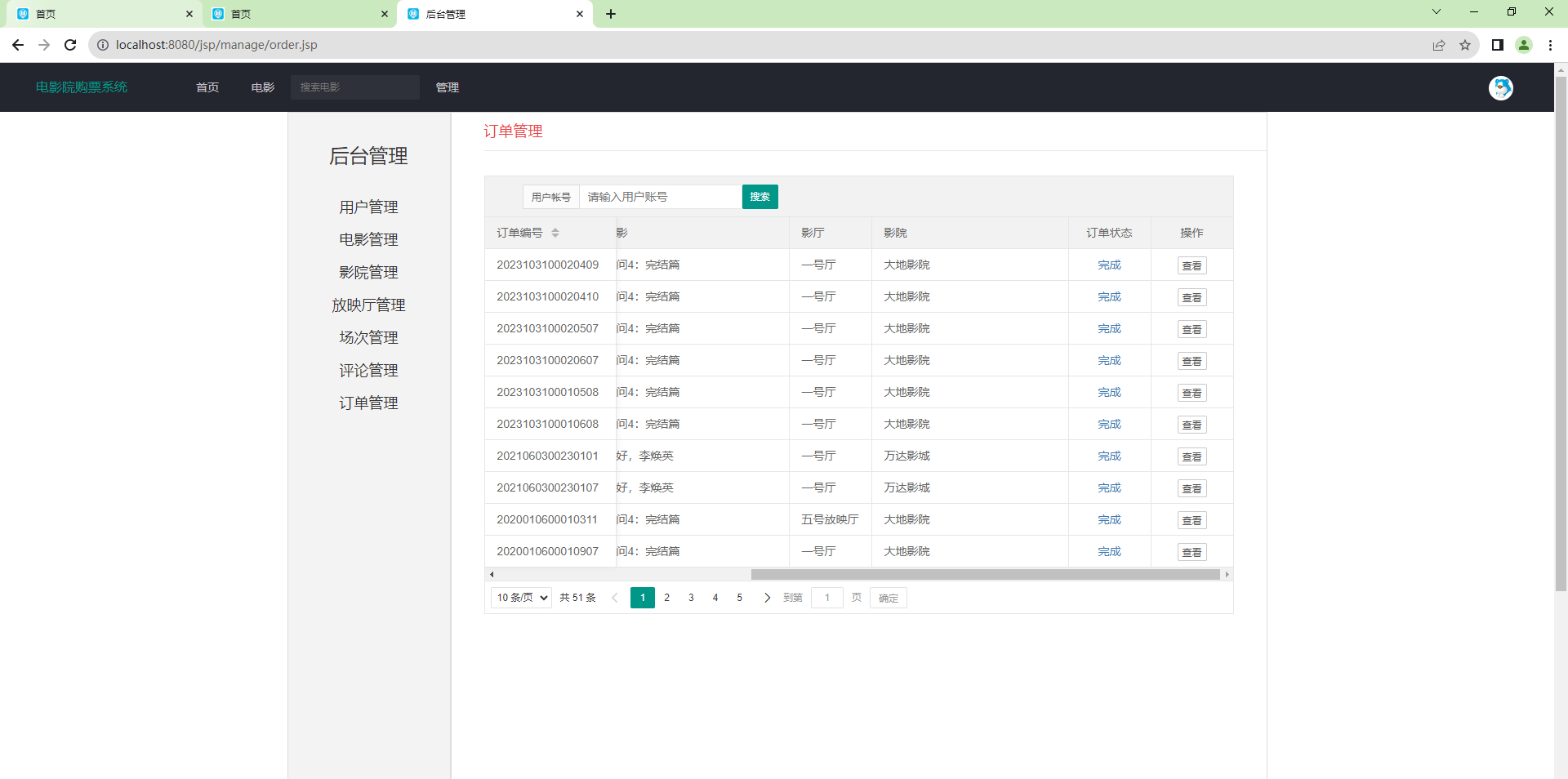View order 2023103100020409

[x=1192, y=265]
